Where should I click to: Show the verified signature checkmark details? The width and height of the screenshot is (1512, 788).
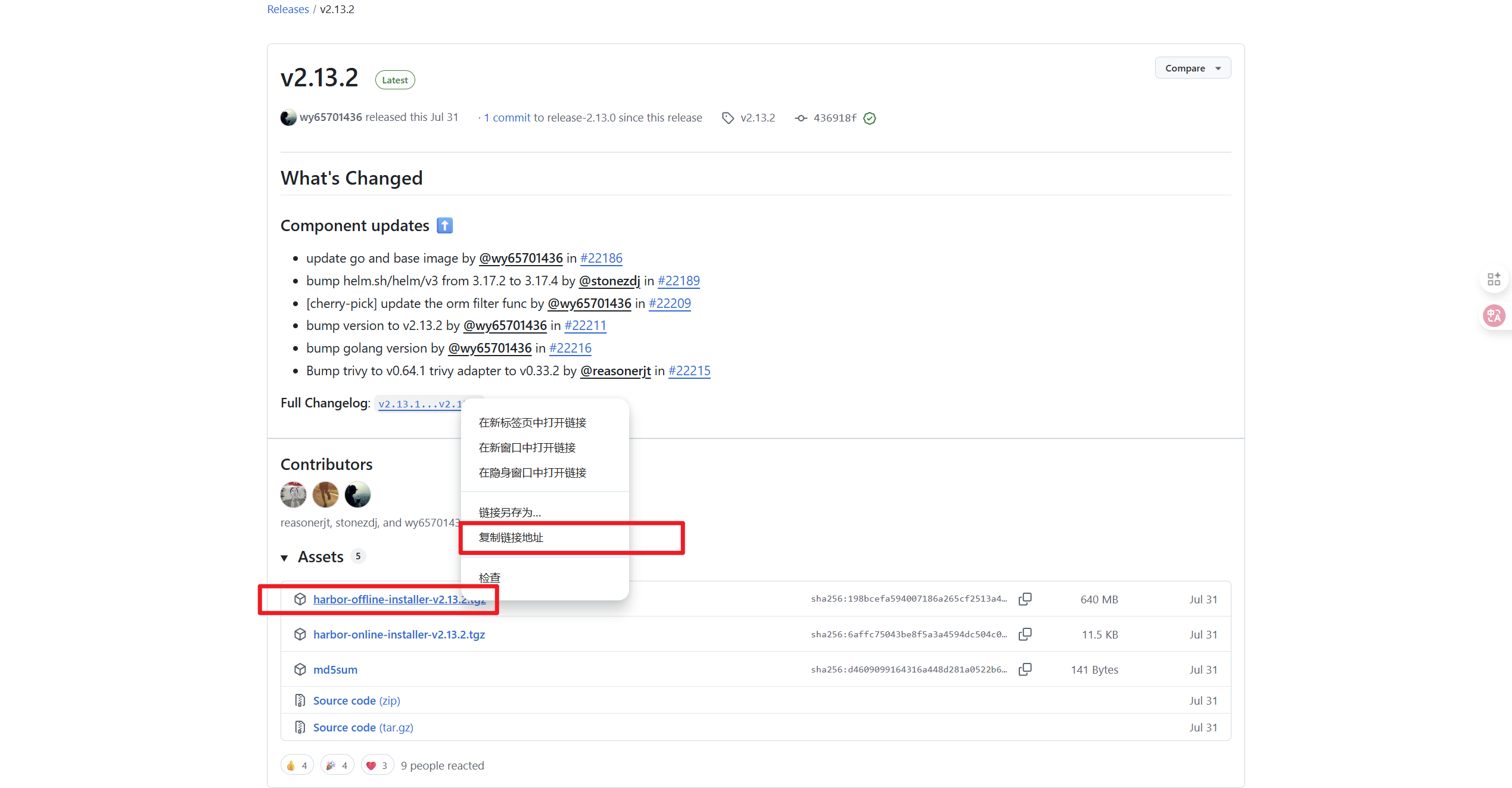870,118
